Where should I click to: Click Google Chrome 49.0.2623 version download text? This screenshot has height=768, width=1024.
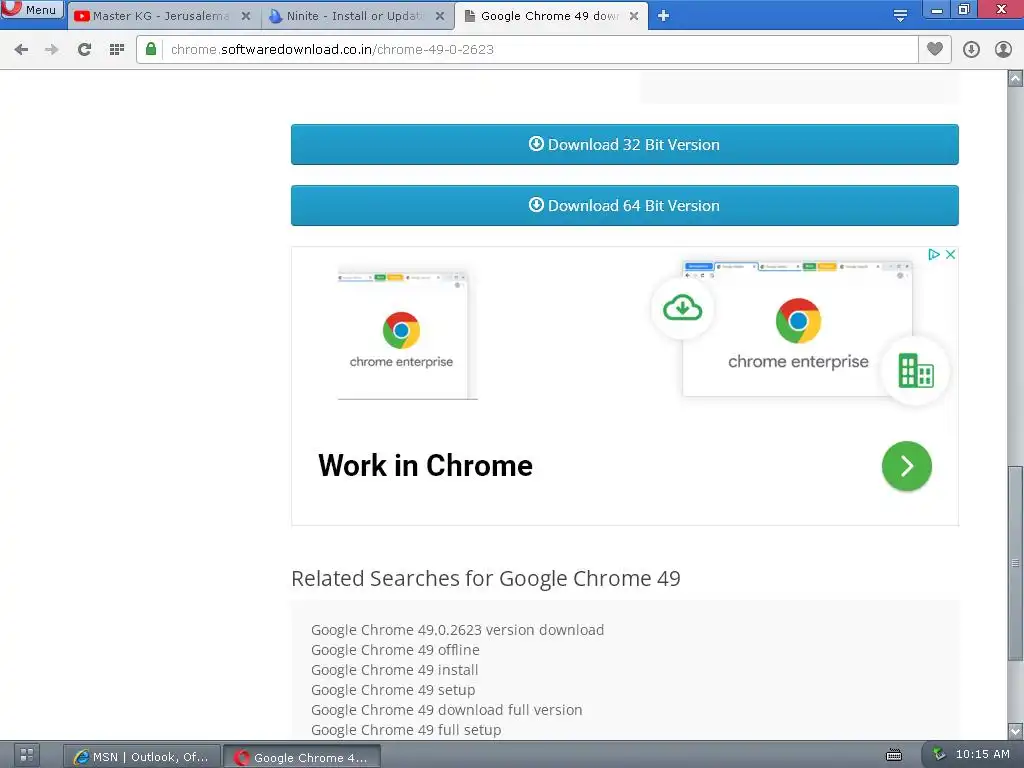coord(457,630)
